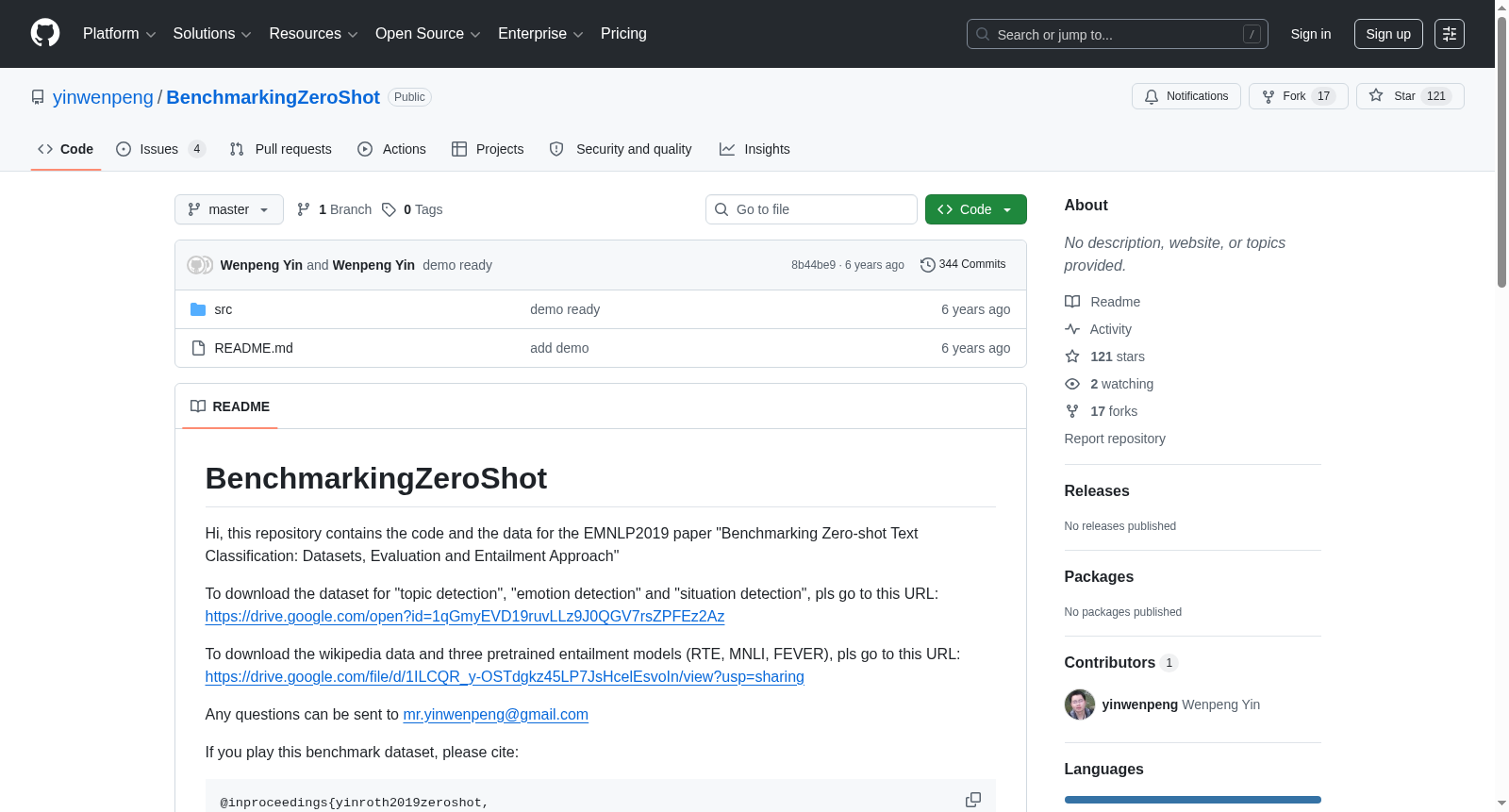The height and width of the screenshot is (812, 1509).
Task: Open the green Code dropdown
Action: (976, 209)
